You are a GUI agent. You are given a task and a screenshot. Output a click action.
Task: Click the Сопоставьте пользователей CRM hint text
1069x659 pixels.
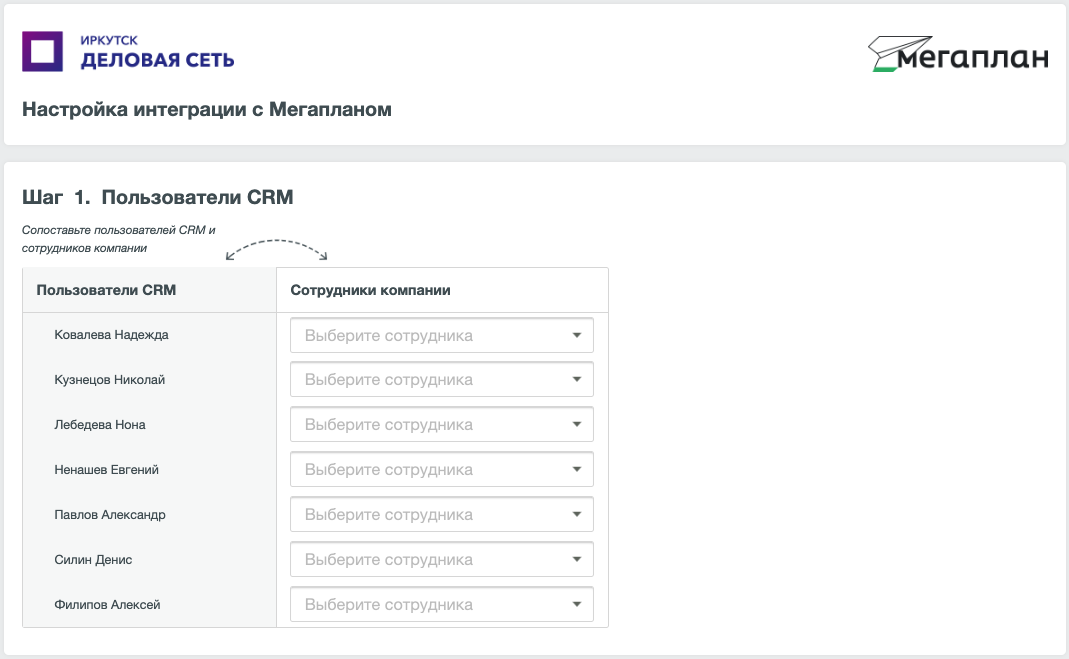point(119,239)
